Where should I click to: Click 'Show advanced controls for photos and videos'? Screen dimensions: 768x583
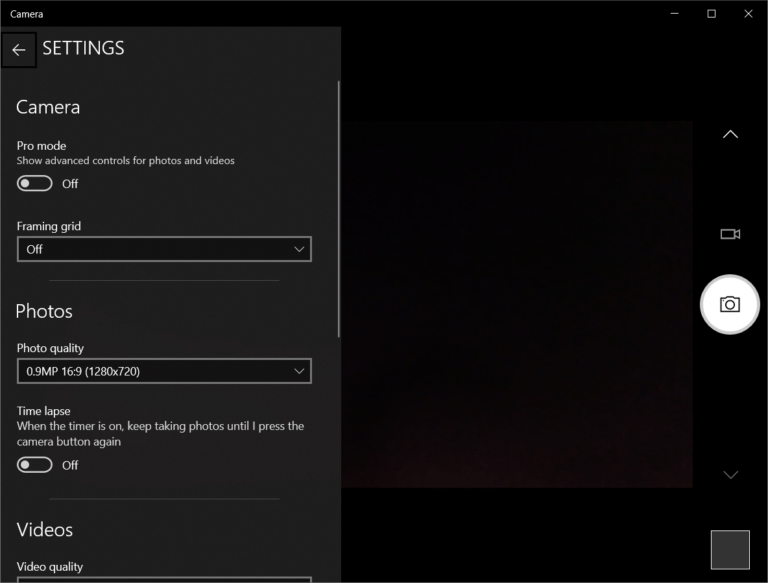click(x=125, y=161)
